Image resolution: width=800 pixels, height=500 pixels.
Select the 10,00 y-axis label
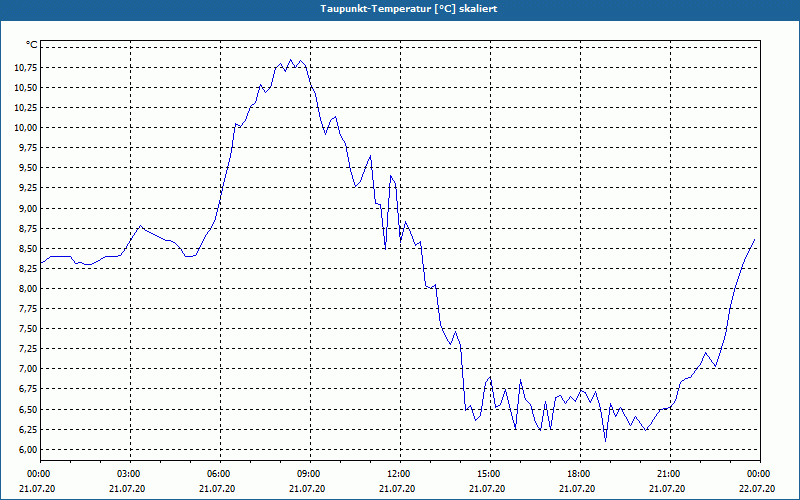[26, 128]
